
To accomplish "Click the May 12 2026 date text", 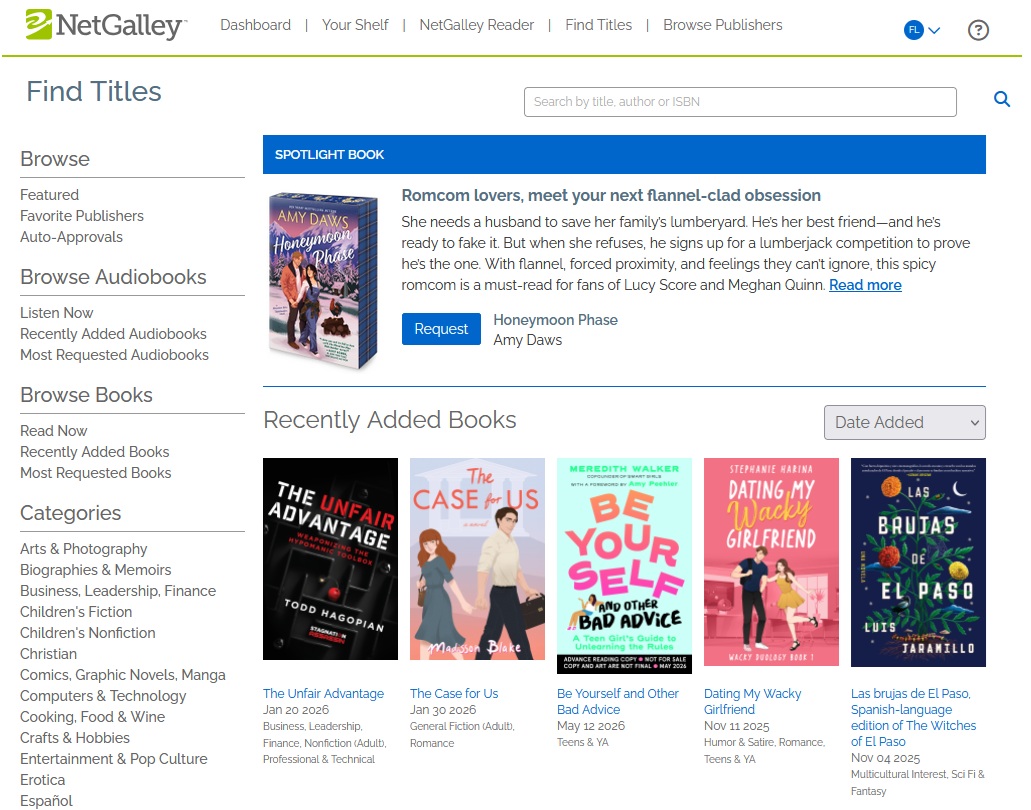I will tap(591, 726).
